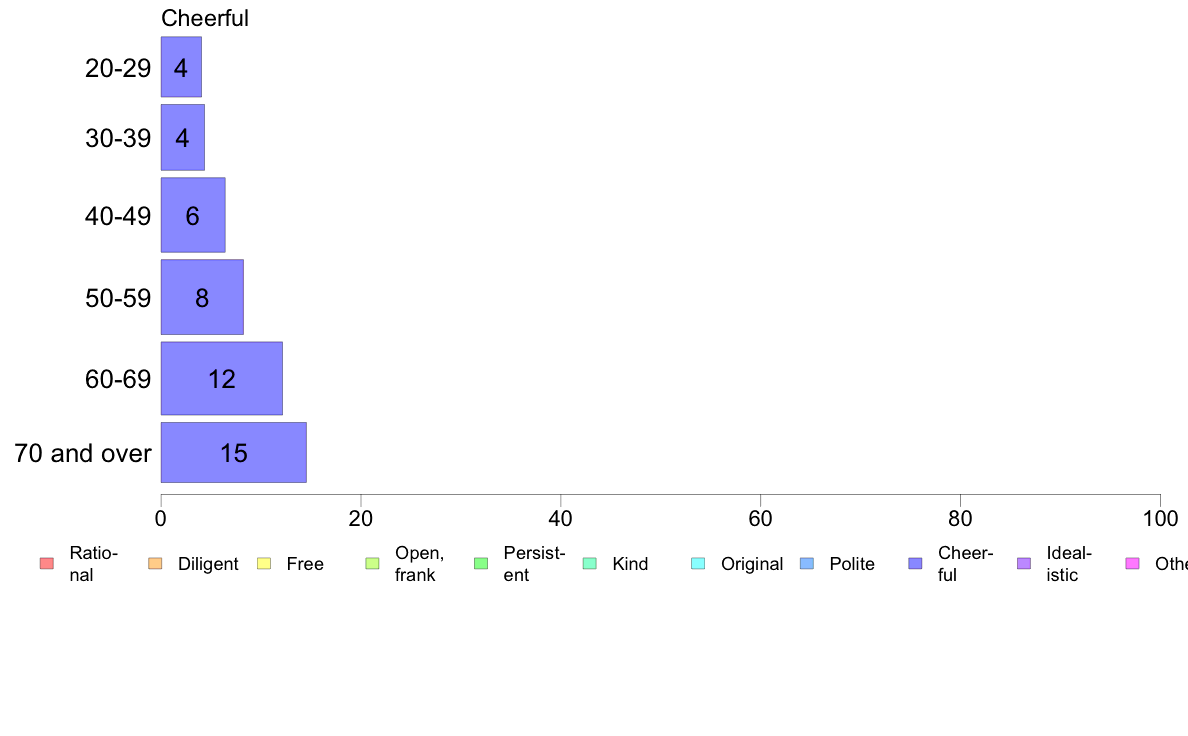Click the Kind legend label text
Screen dimensions: 1188x736
630,564
